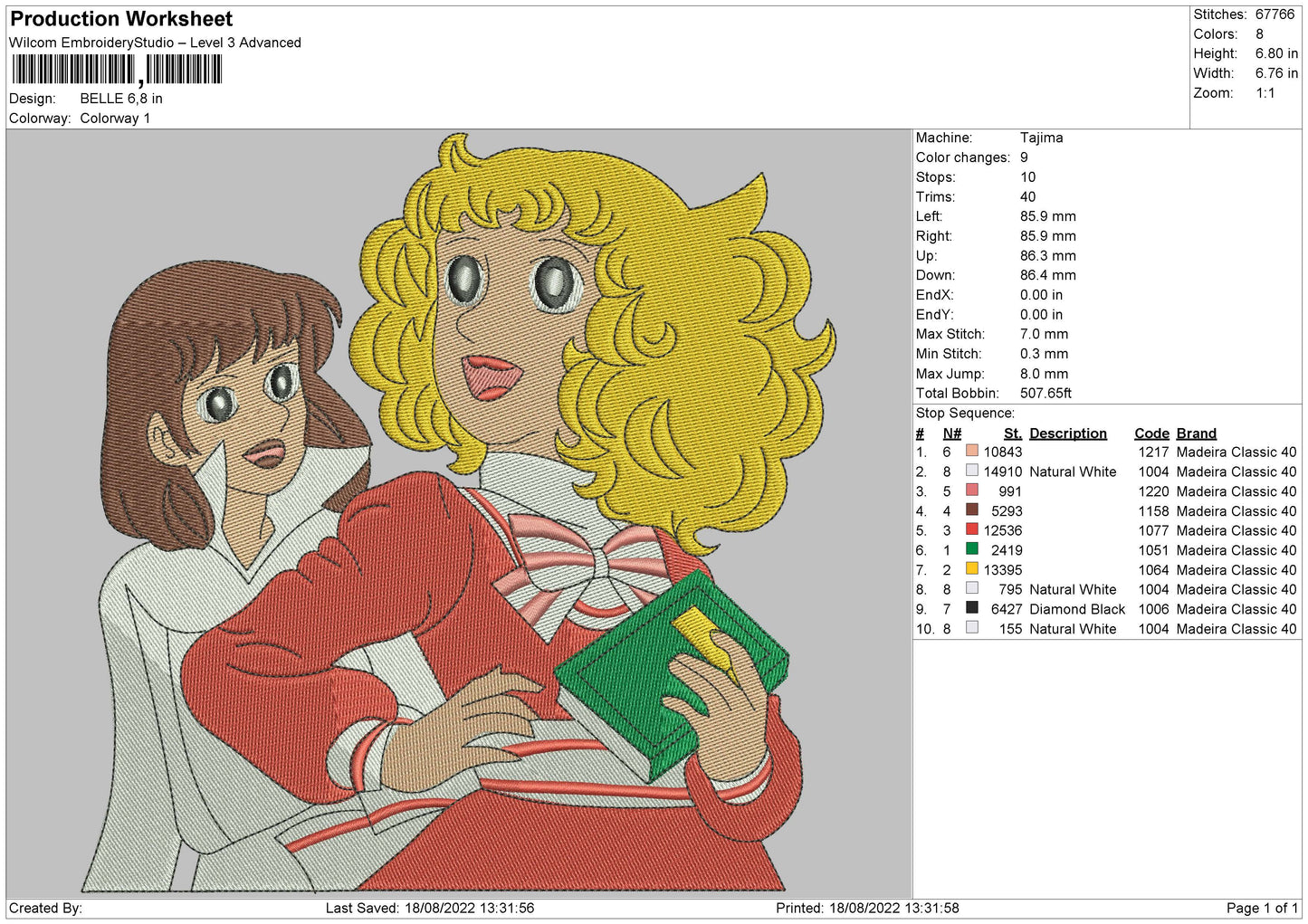Viewport: 1308px width, 924px height.
Task: Select thread code 1051
Action: [x=1153, y=550]
